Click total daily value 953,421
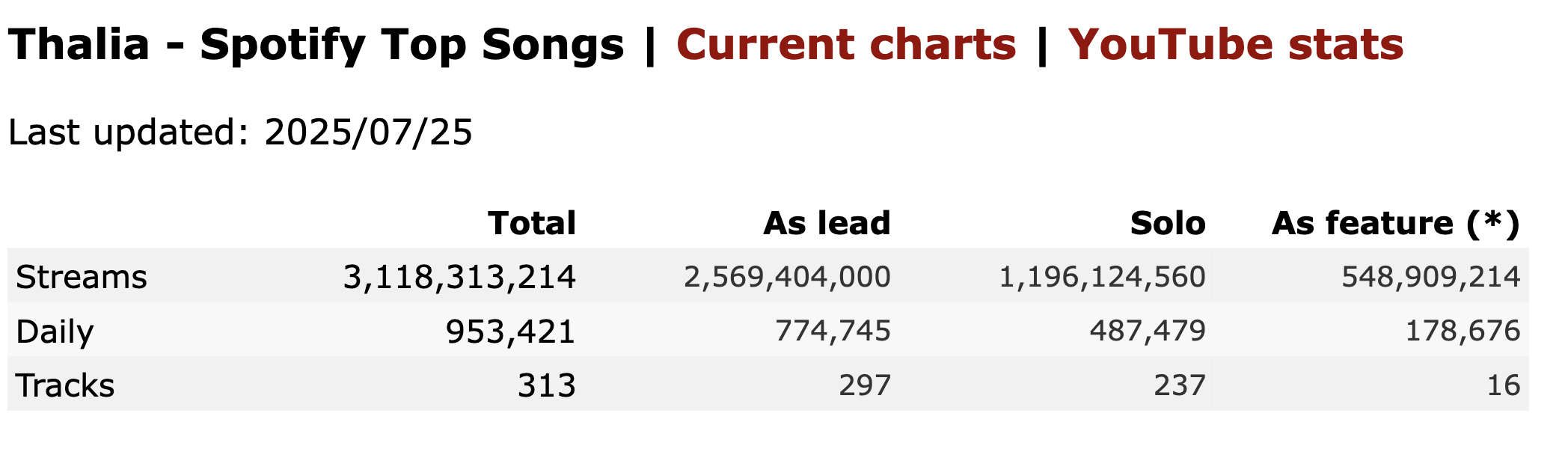1568x452 pixels. pos(510,332)
